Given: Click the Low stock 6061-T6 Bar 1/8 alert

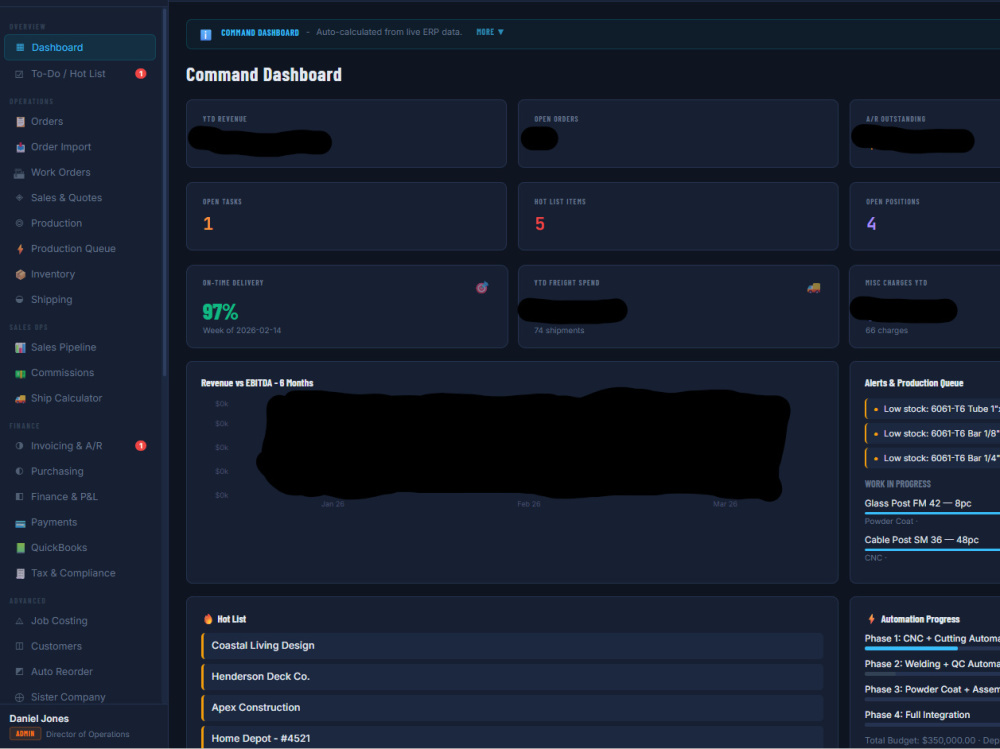Looking at the screenshot, I should (932, 434).
